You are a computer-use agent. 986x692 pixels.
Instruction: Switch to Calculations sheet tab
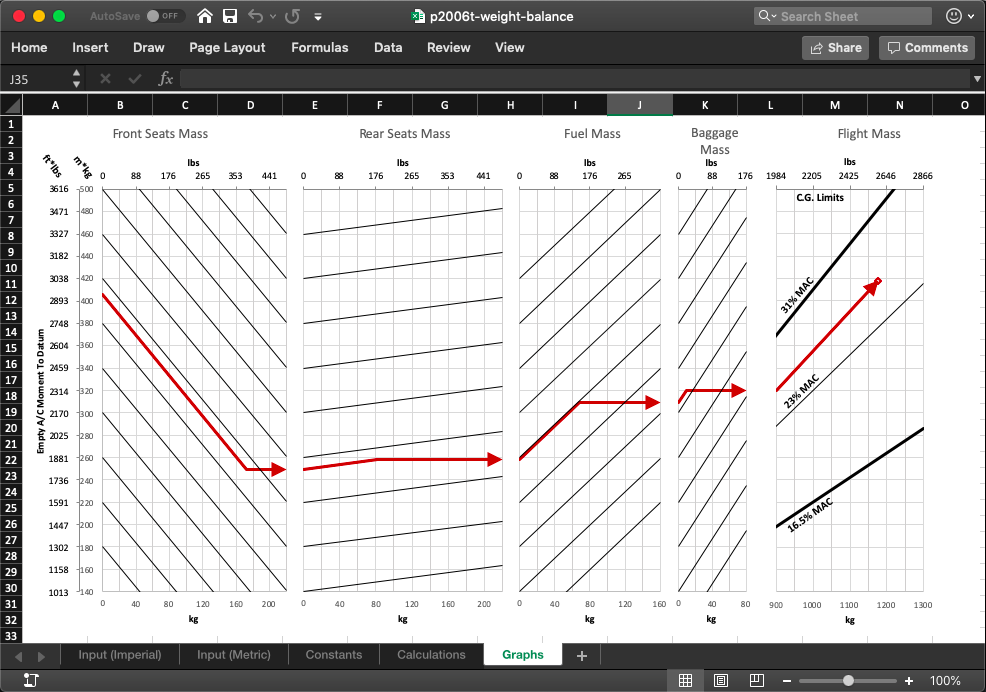tap(431, 655)
